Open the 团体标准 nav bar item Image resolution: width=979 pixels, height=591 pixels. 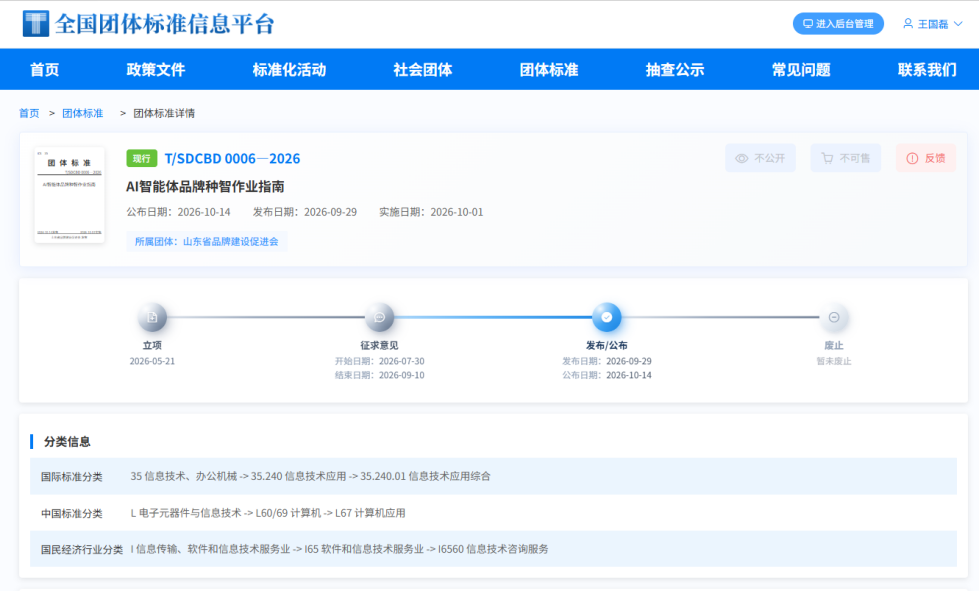click(x=549, y=69)
